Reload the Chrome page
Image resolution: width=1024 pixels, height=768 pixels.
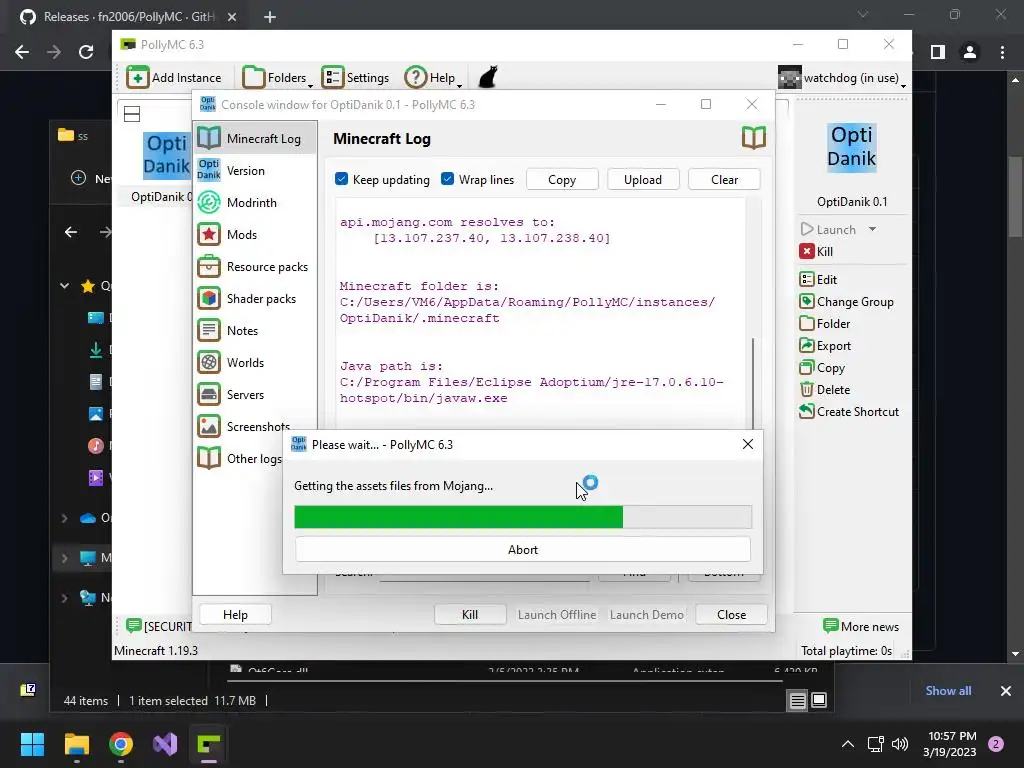click(x=86, y=52)
